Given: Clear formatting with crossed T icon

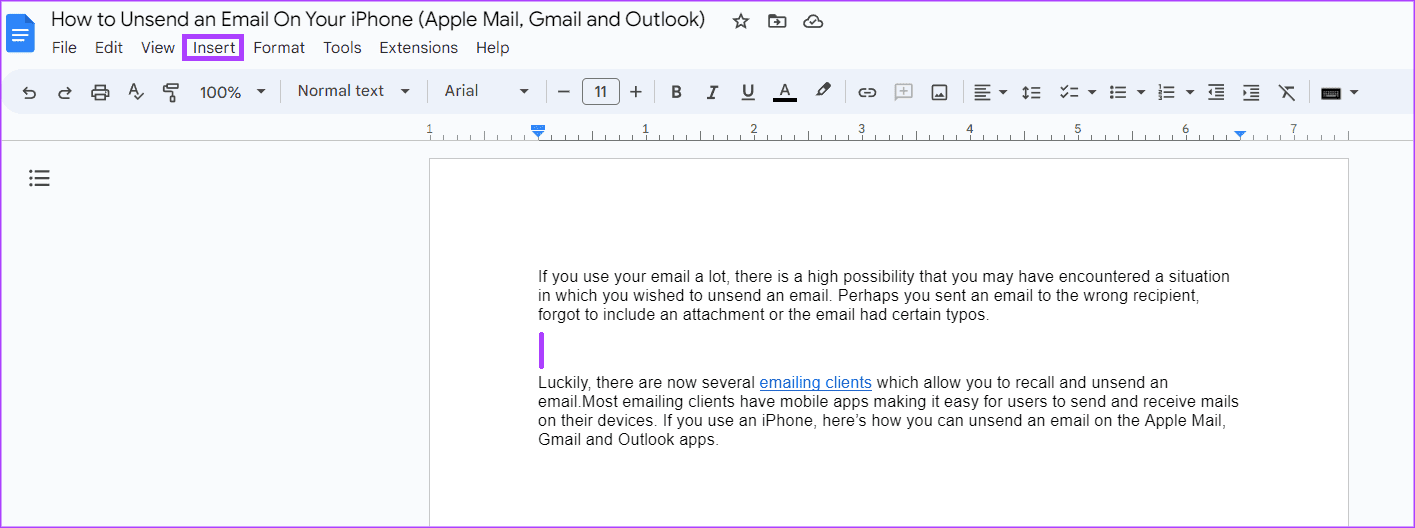Looking at the screenshot, I should tap(1287, 92).
